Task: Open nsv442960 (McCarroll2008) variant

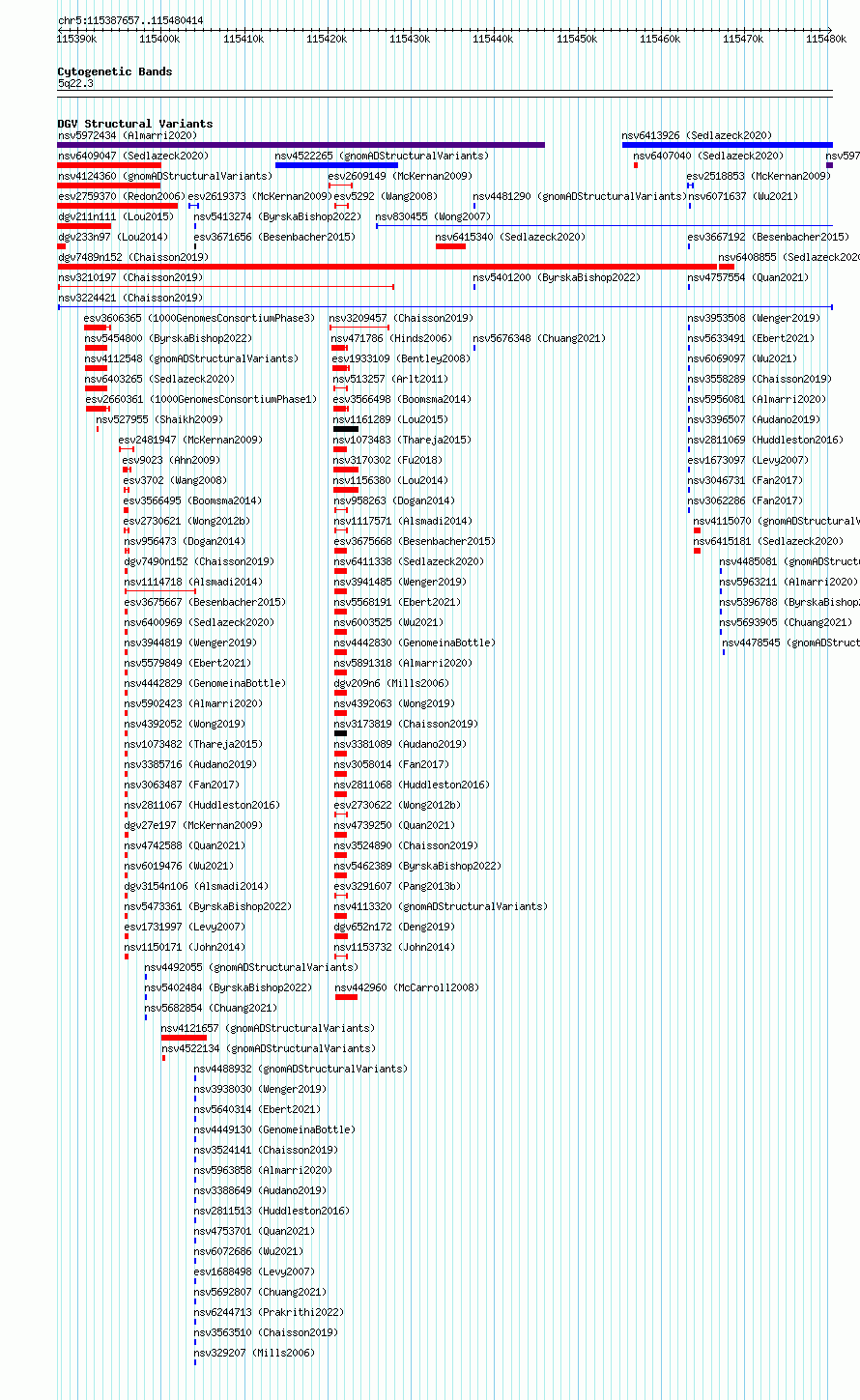Action: 407,988
